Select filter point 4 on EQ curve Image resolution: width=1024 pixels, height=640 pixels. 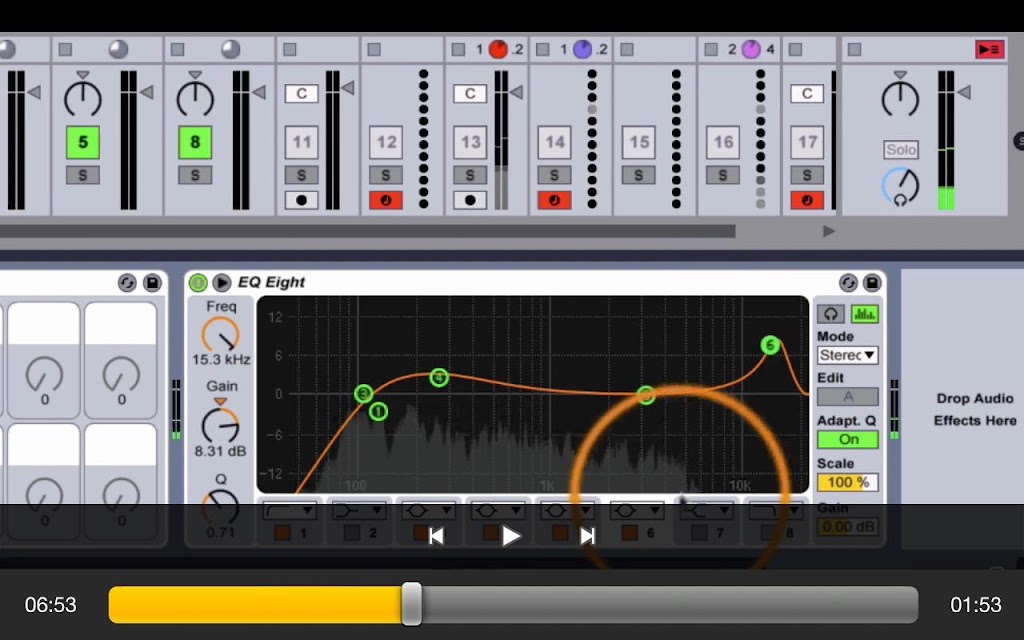439,377
